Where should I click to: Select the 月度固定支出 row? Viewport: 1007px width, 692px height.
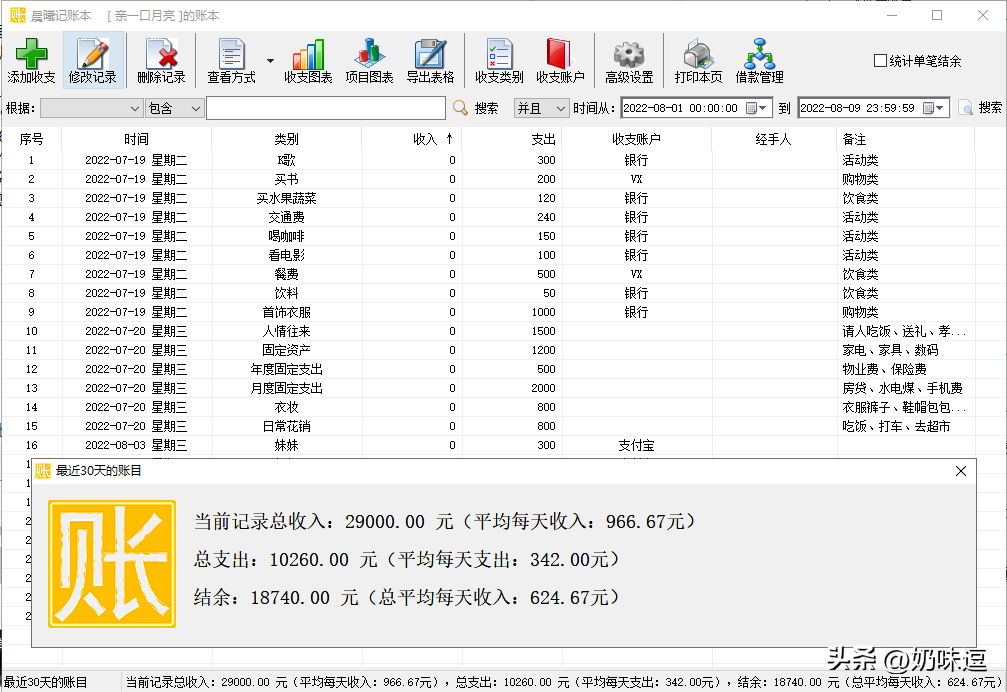[488, 388]
